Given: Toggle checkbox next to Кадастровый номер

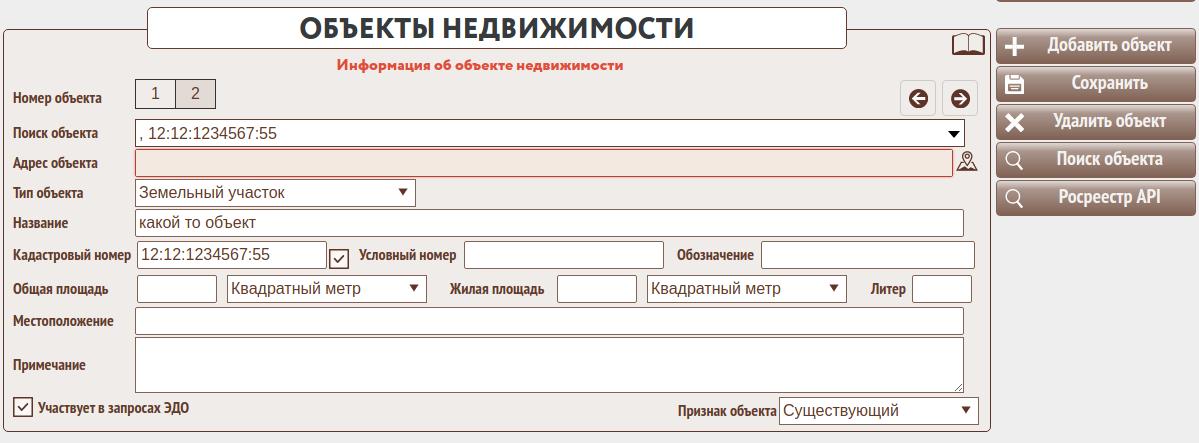Looking at the screenshot, I should click(339, 258).
